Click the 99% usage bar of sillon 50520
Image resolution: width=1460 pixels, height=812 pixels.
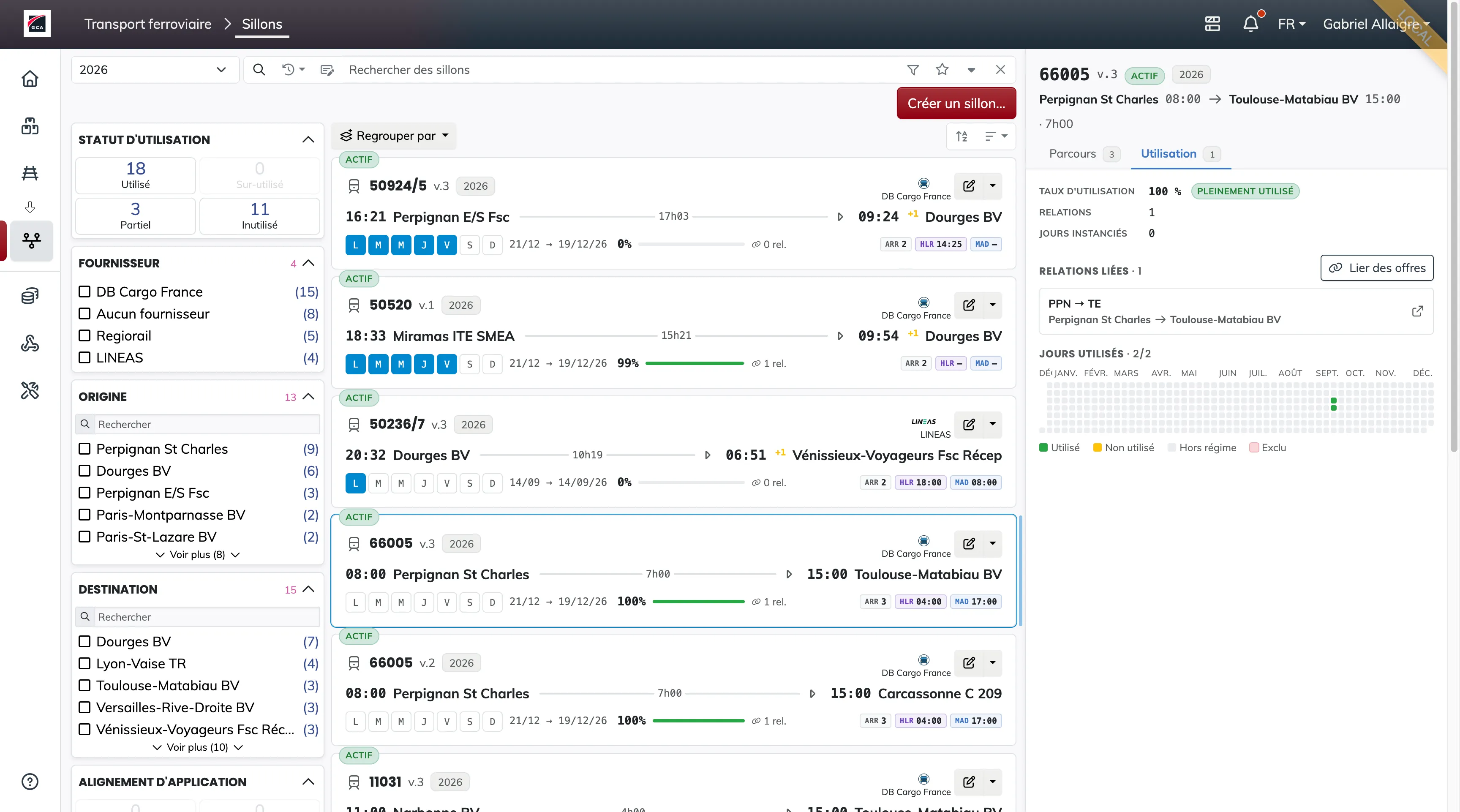point(694,363)
